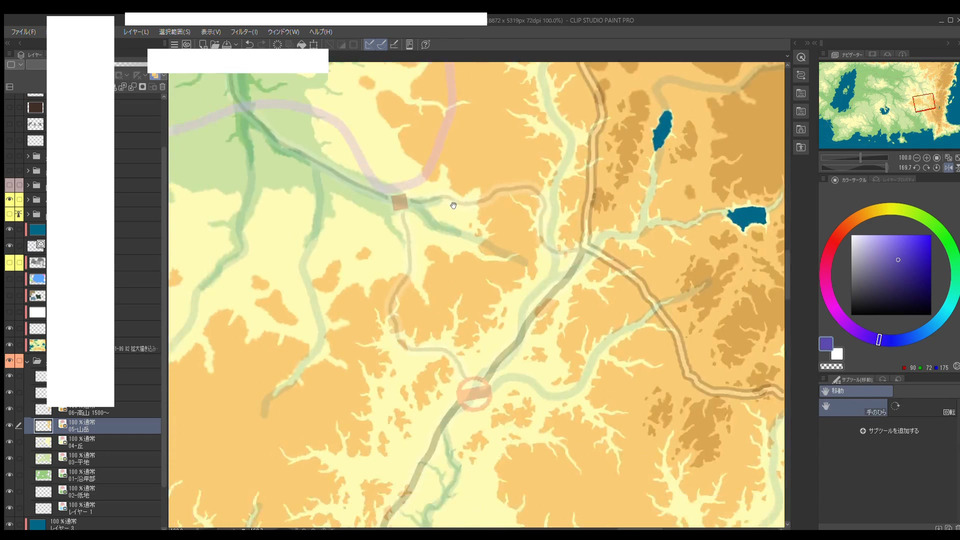
Task: Hide the 04-丘 layer
Action: pos(9,442)
